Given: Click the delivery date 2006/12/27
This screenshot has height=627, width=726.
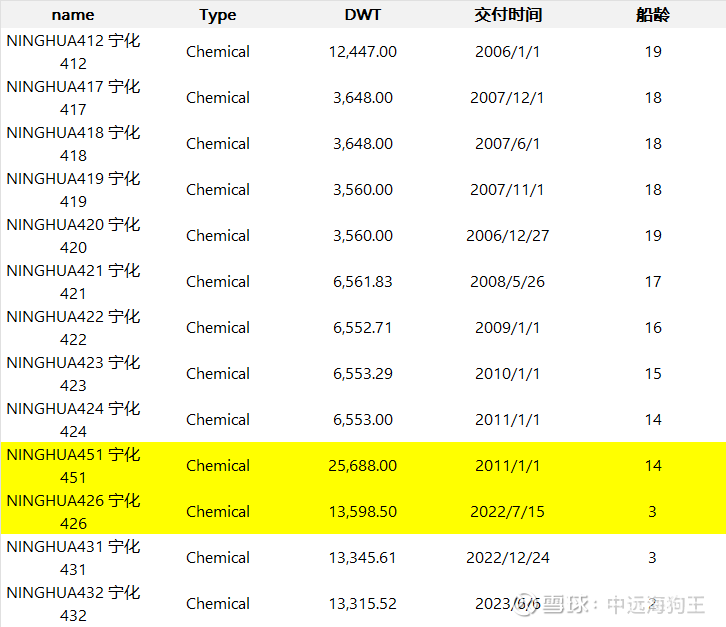Looking at the screenshot, I should click(x=508, y=236).
